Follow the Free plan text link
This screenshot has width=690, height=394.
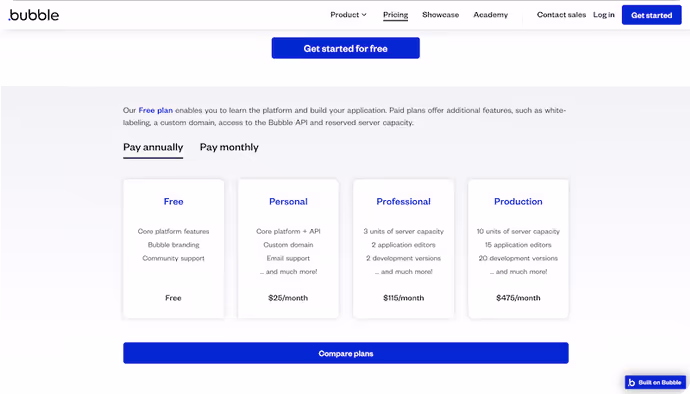[155, 110]
